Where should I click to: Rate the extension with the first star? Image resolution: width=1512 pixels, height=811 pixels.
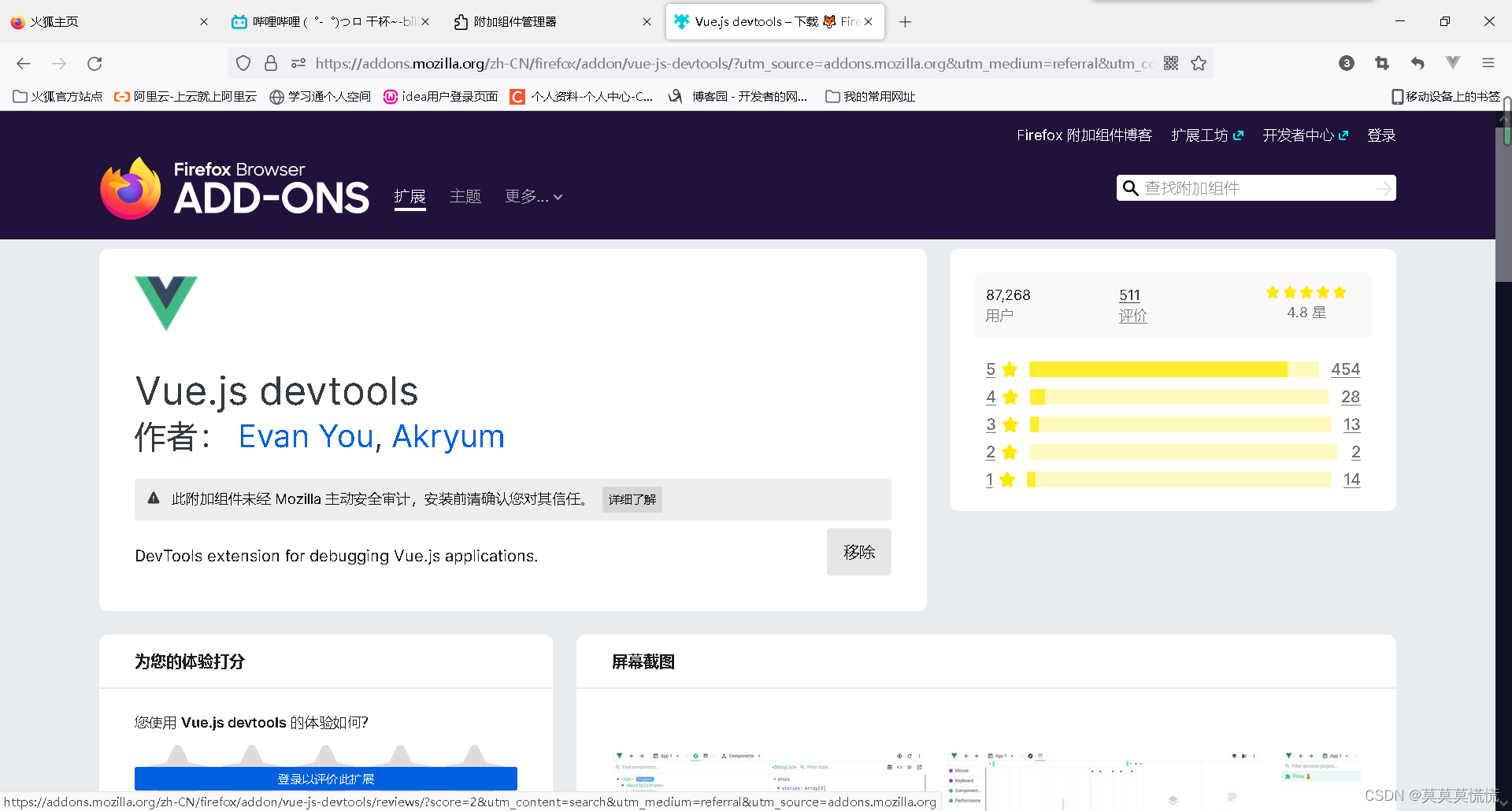point(178,756)
